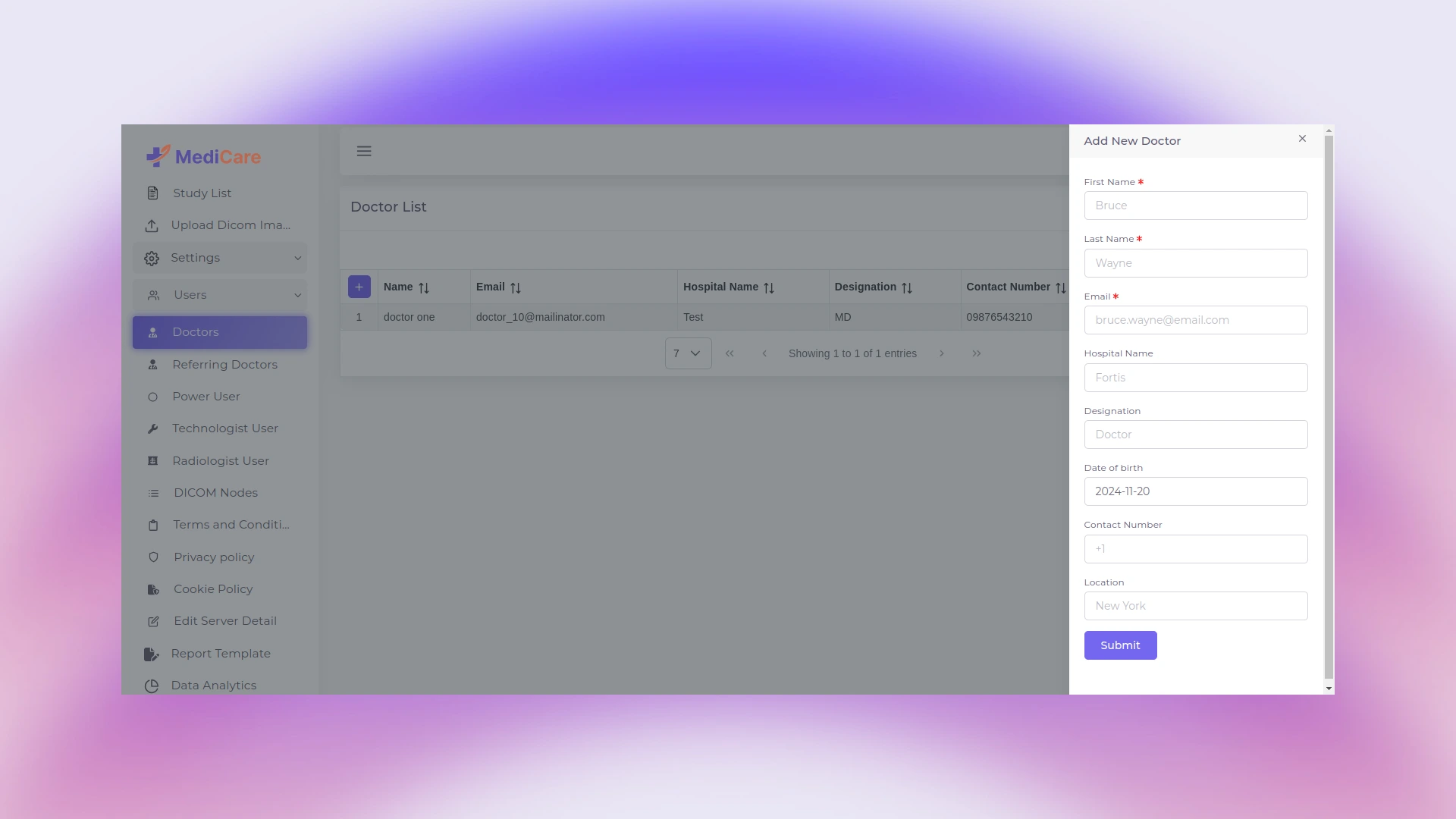Expand the Settings menu chevron
This screenshot has width=1456, height=819.
point(297,258)
